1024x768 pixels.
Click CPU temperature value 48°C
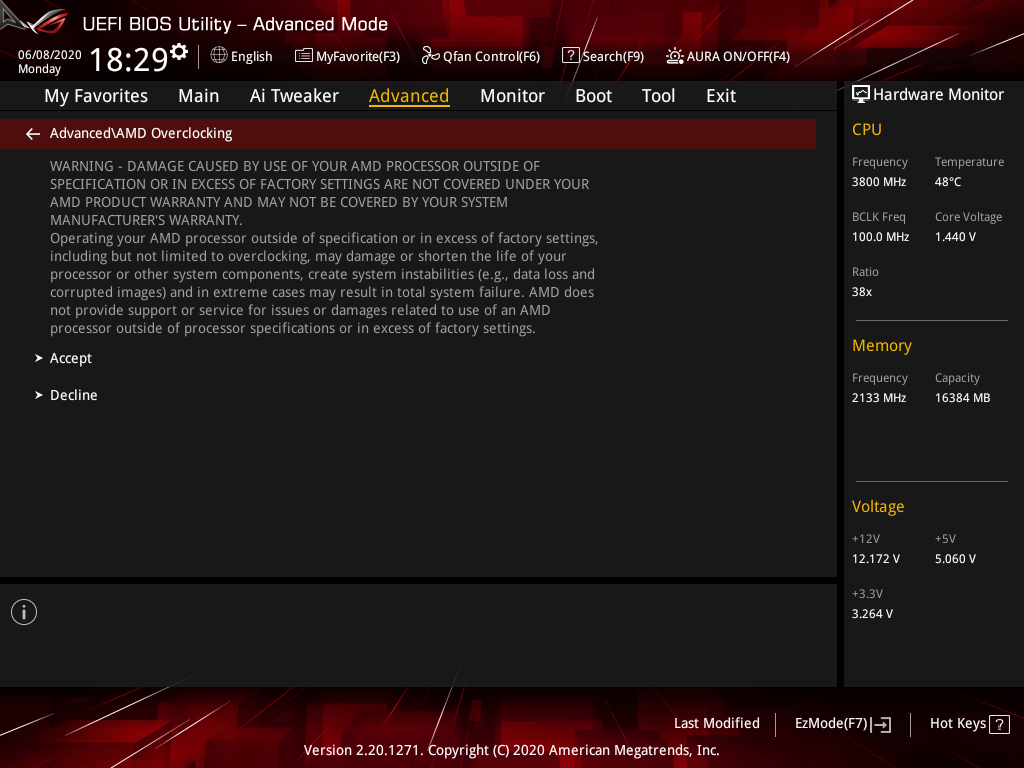[948, 182]
